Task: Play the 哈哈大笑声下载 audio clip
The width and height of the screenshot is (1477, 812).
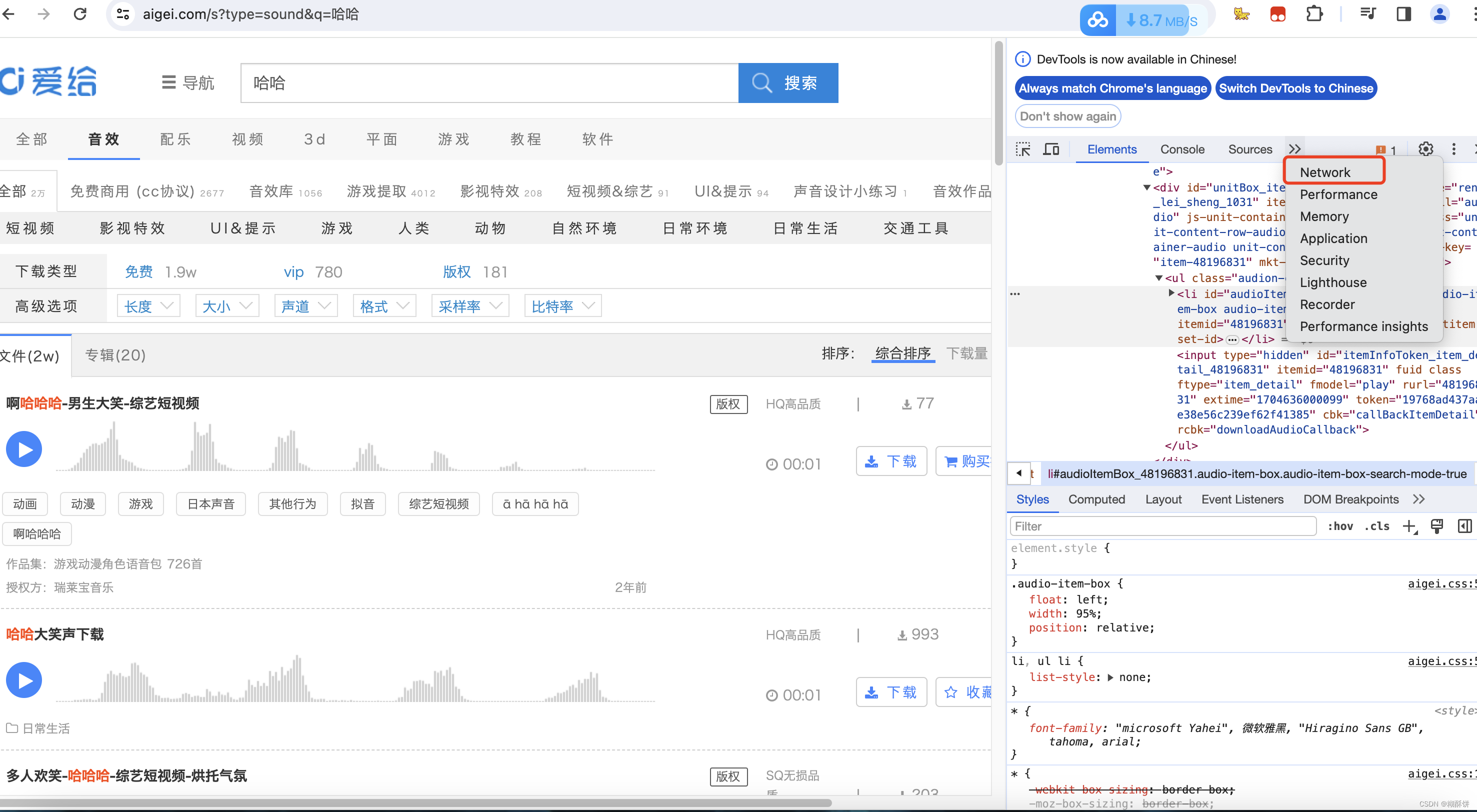Action: click(x=23, y=680)
